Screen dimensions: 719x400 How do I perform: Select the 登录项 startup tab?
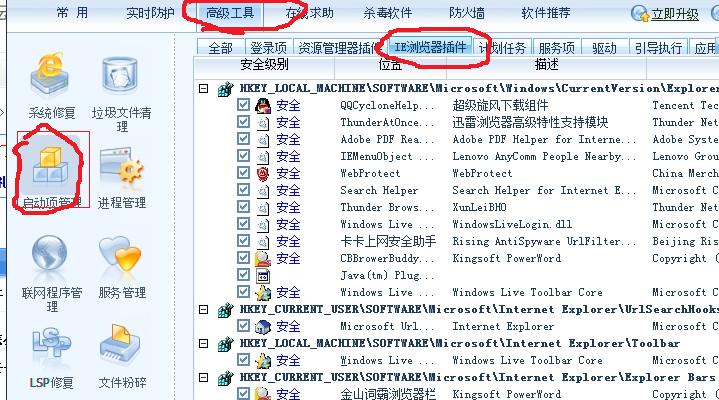268,48
